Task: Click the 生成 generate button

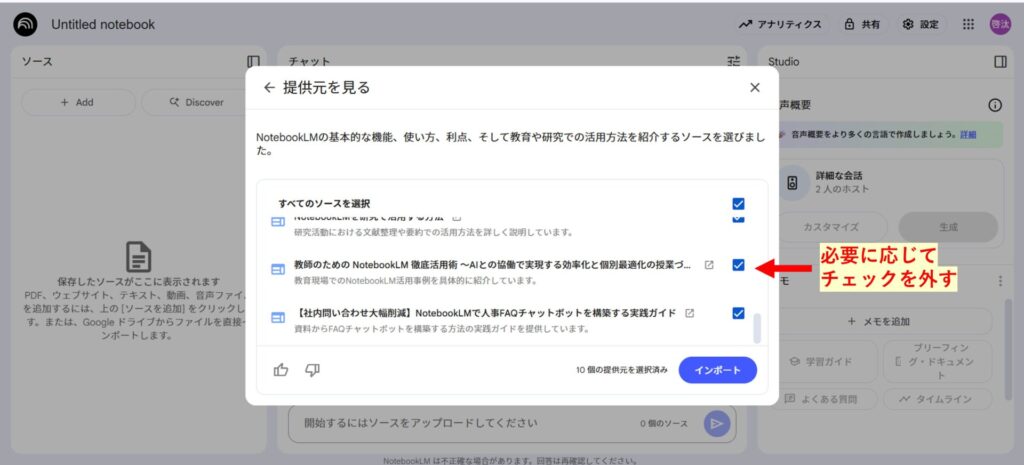Action: point(948,227)
